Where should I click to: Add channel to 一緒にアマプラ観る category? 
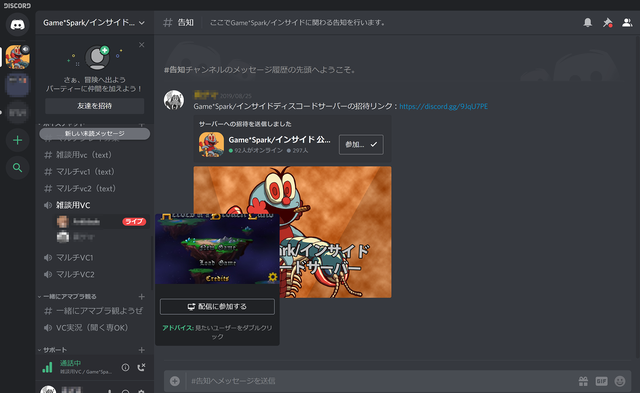click(141, 296)
